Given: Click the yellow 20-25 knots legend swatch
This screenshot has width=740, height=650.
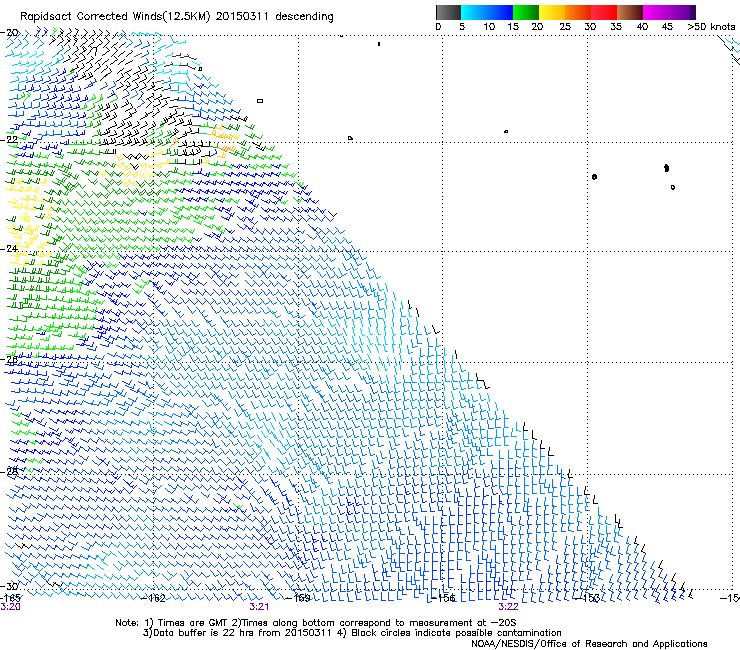Looking at the screenshot, I should point(552,12).
